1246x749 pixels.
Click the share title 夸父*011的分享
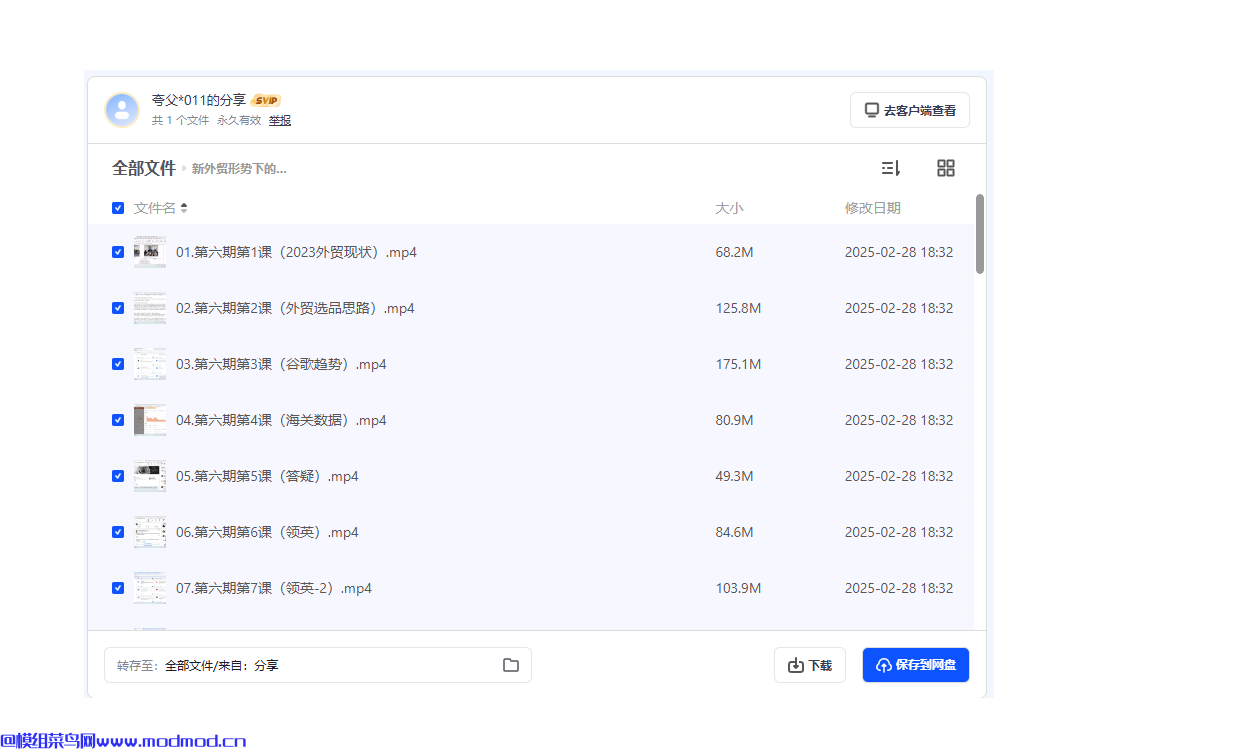[198, 100]
